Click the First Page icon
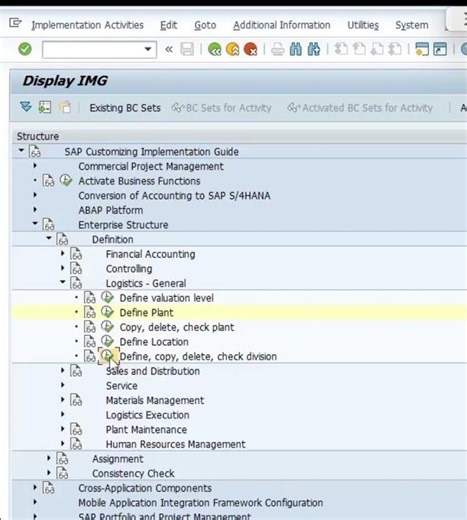This screenshot has width=467, height=520. pos(341,49)
